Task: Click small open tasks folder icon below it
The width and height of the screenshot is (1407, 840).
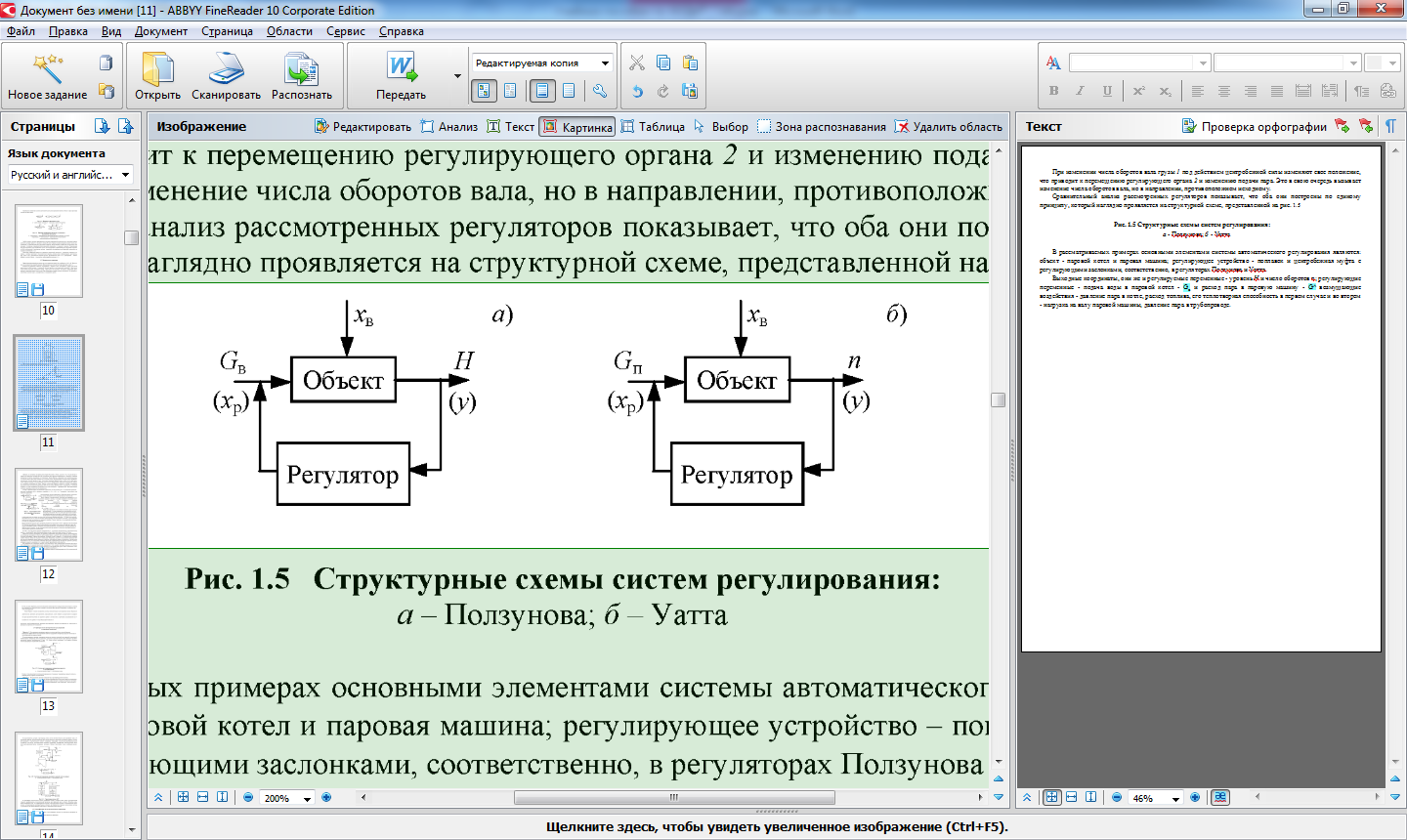Action: click(x=106, y=91)
